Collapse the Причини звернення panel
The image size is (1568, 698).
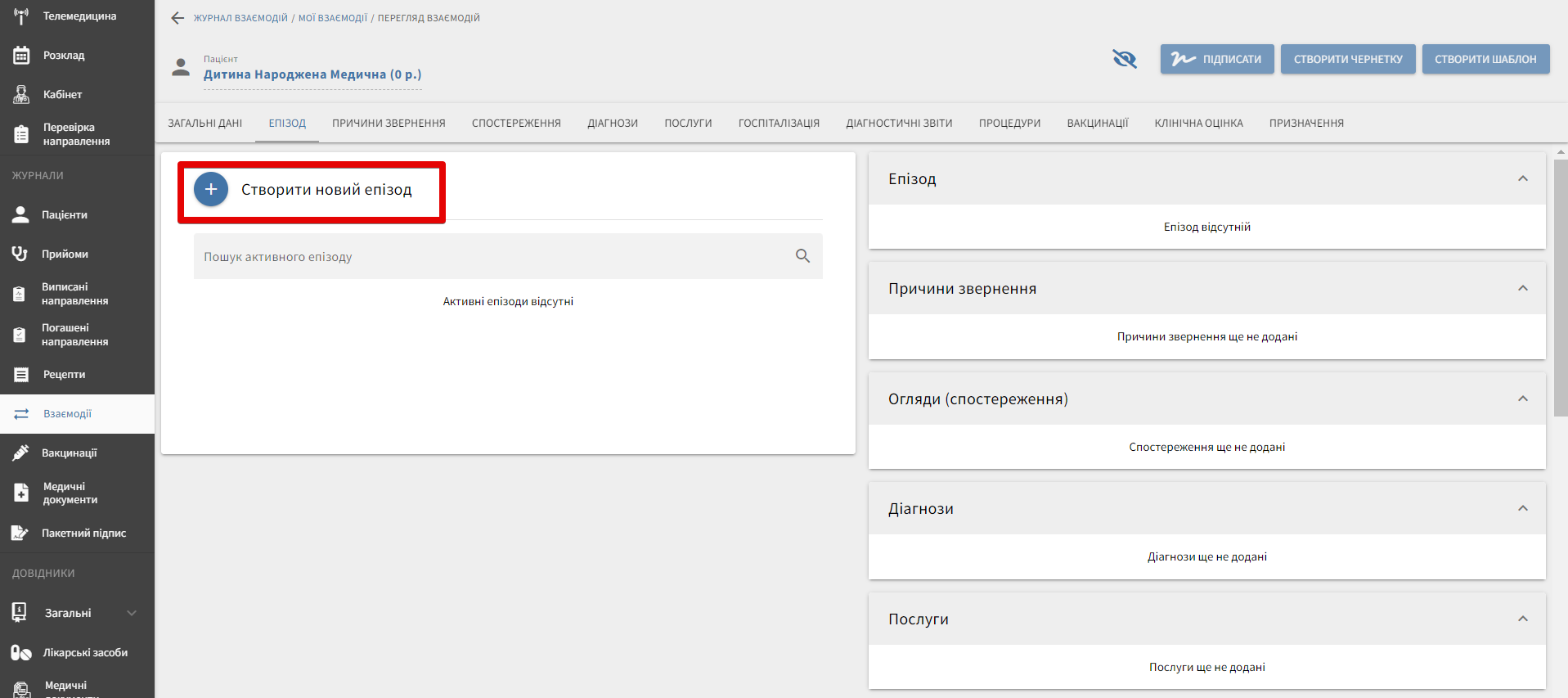1522,289
